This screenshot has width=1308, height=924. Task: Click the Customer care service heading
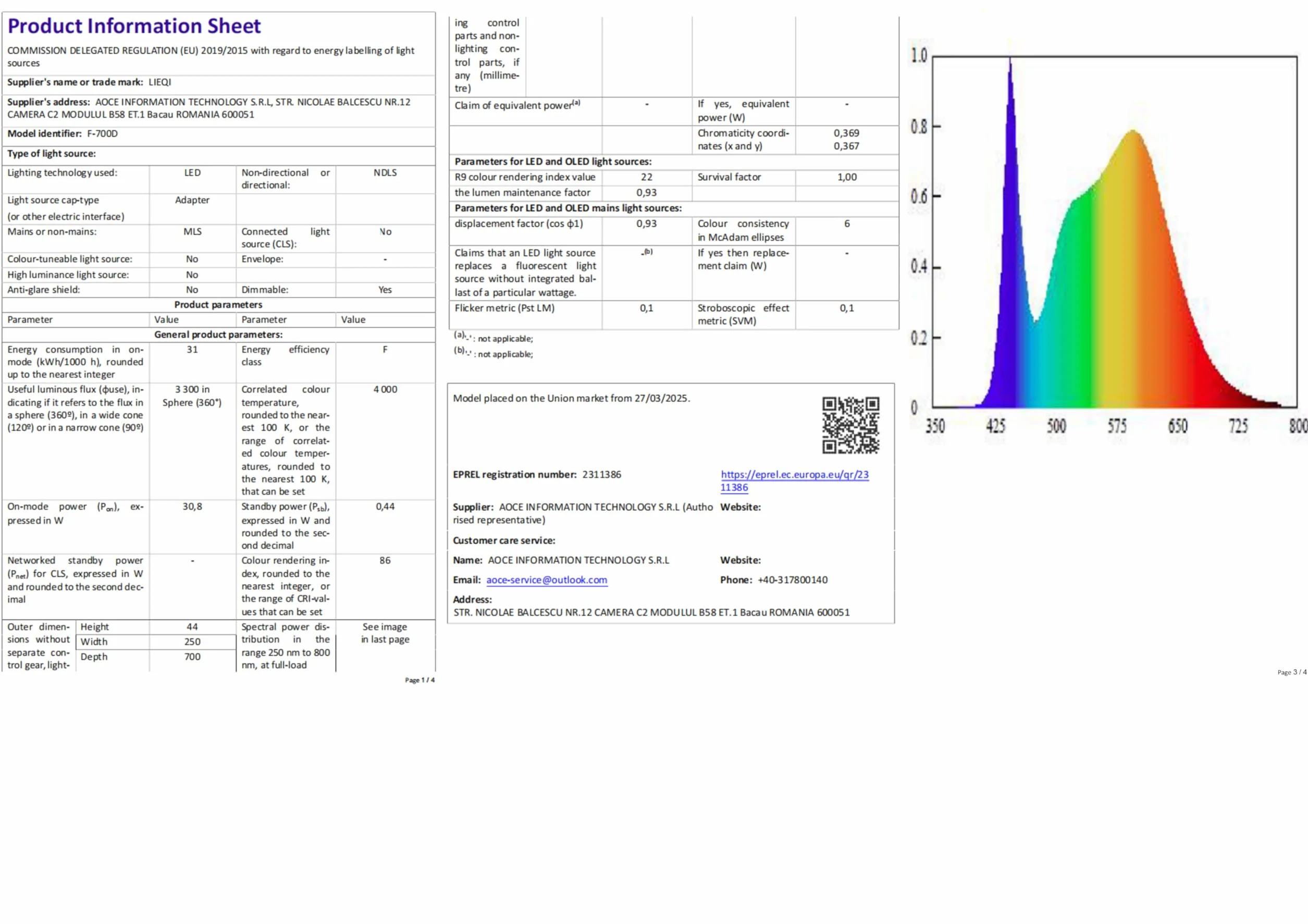503,540
